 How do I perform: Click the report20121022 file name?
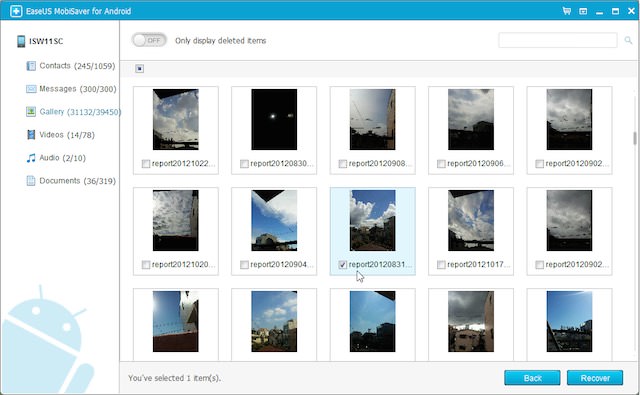[x=183, y=164]
